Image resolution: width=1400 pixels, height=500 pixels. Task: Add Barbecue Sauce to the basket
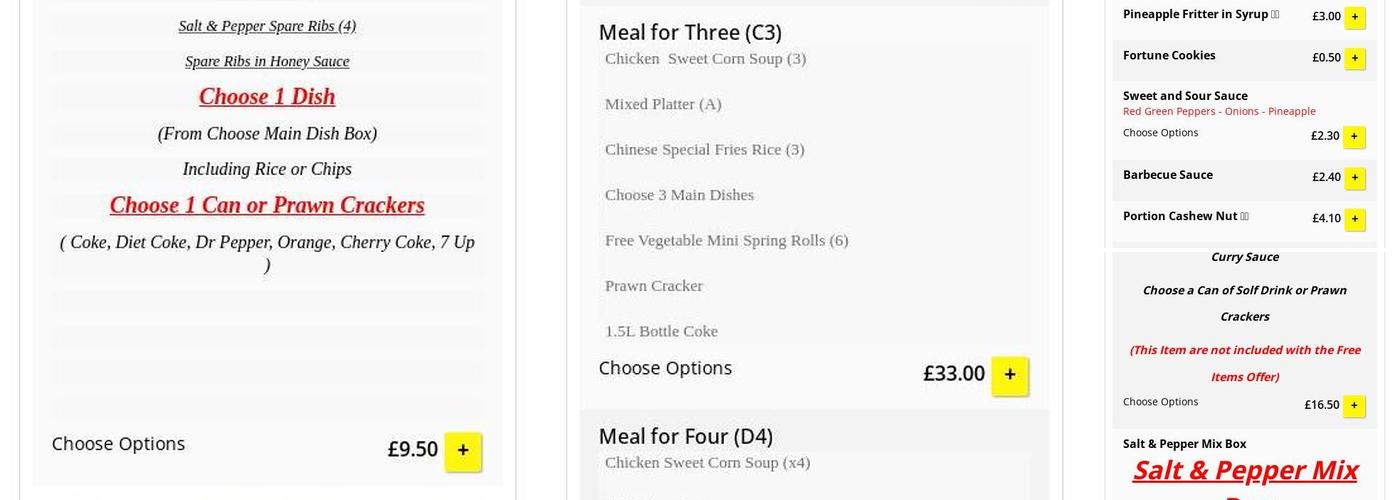point(1355,178)
